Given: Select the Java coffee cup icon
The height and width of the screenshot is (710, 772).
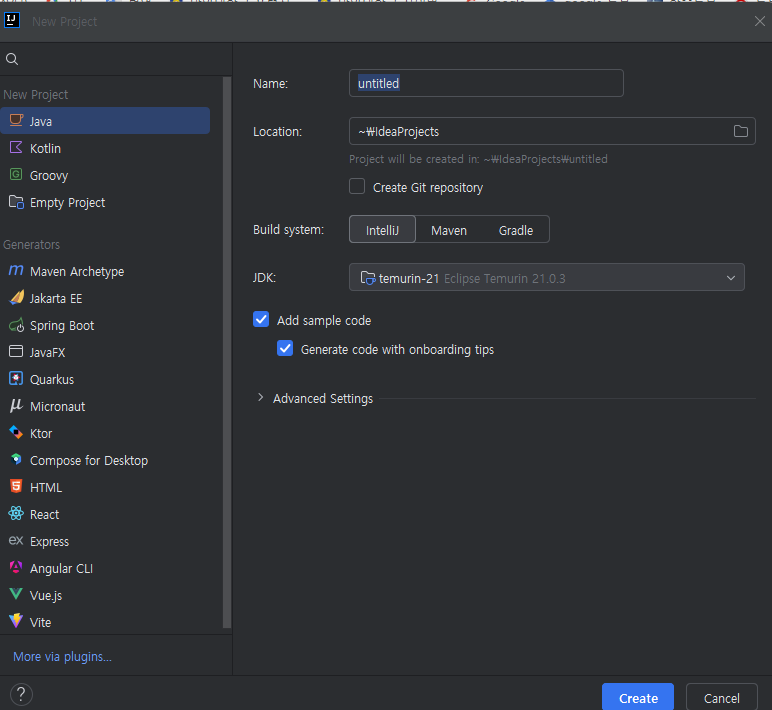Looking at the screenshot, I should [16, 120].
